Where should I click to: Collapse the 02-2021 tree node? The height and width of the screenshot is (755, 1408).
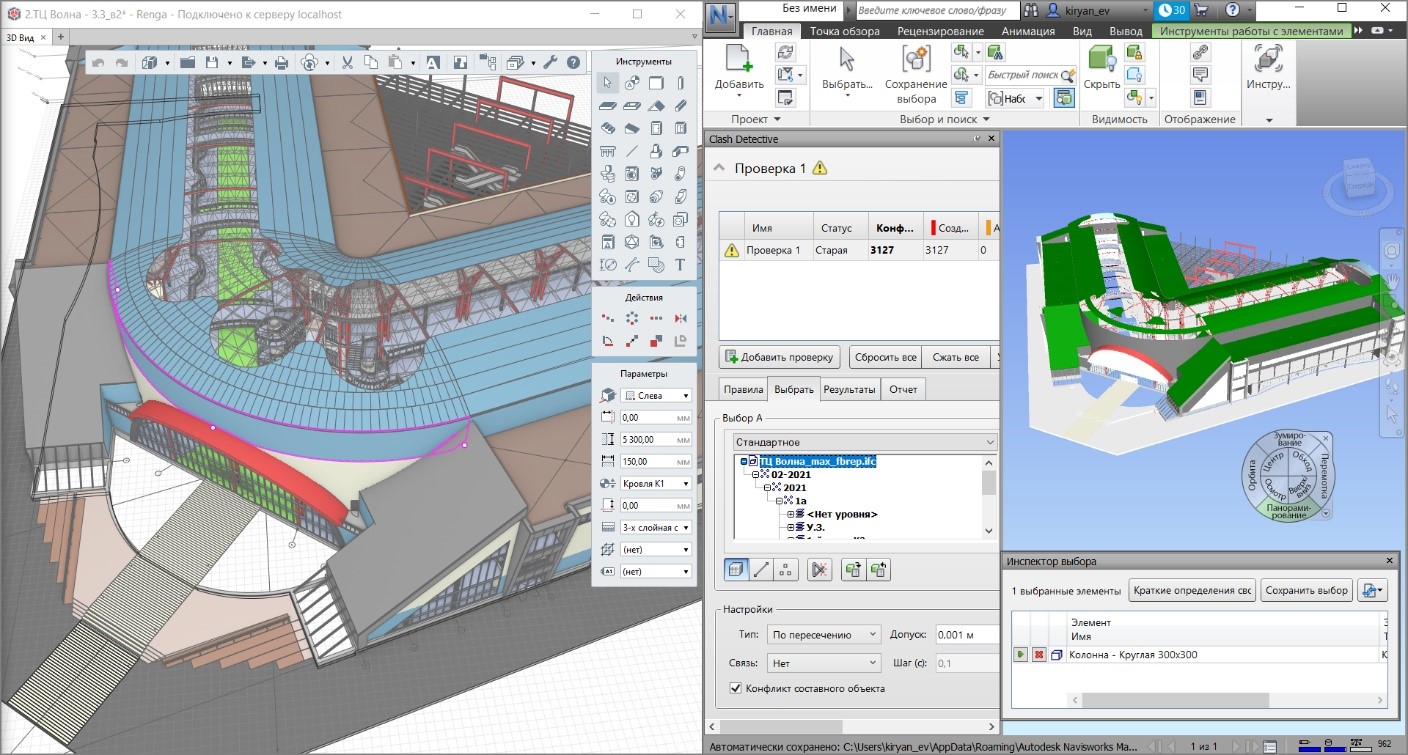point(756,475)
